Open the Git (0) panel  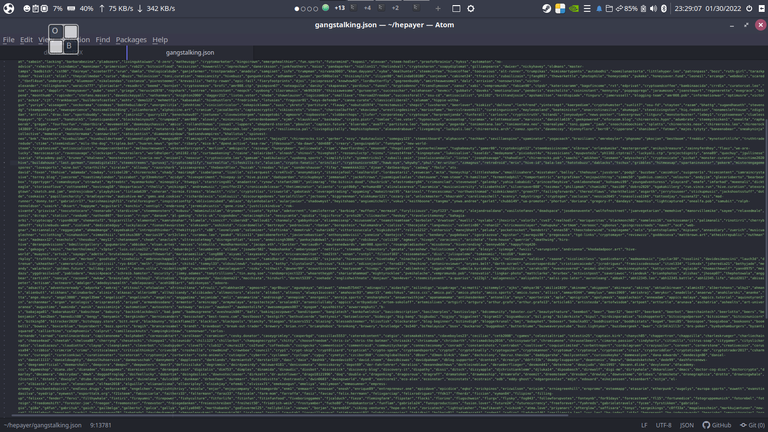(752, 425)
